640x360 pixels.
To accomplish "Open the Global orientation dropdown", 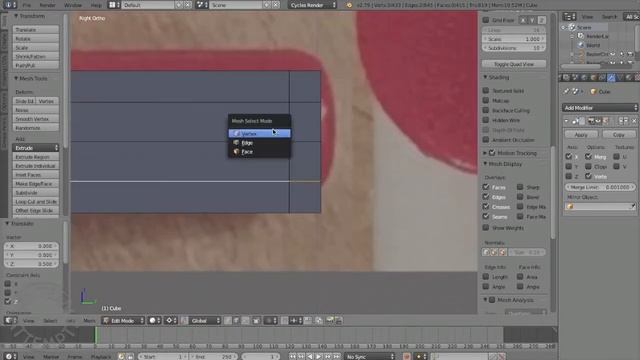I will [x=205, y=321].
